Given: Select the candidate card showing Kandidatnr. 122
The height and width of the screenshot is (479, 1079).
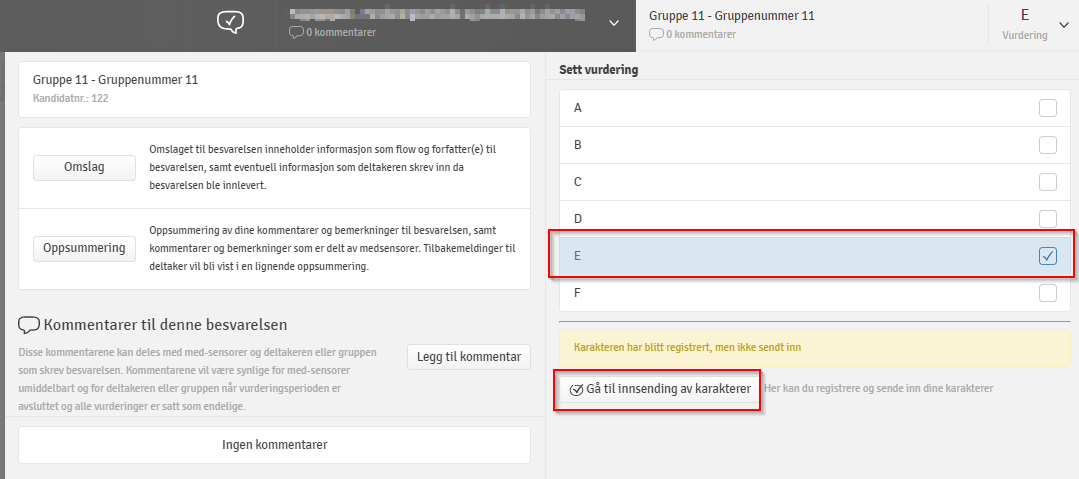Looking at the screenshot, I should click(274, 89).
